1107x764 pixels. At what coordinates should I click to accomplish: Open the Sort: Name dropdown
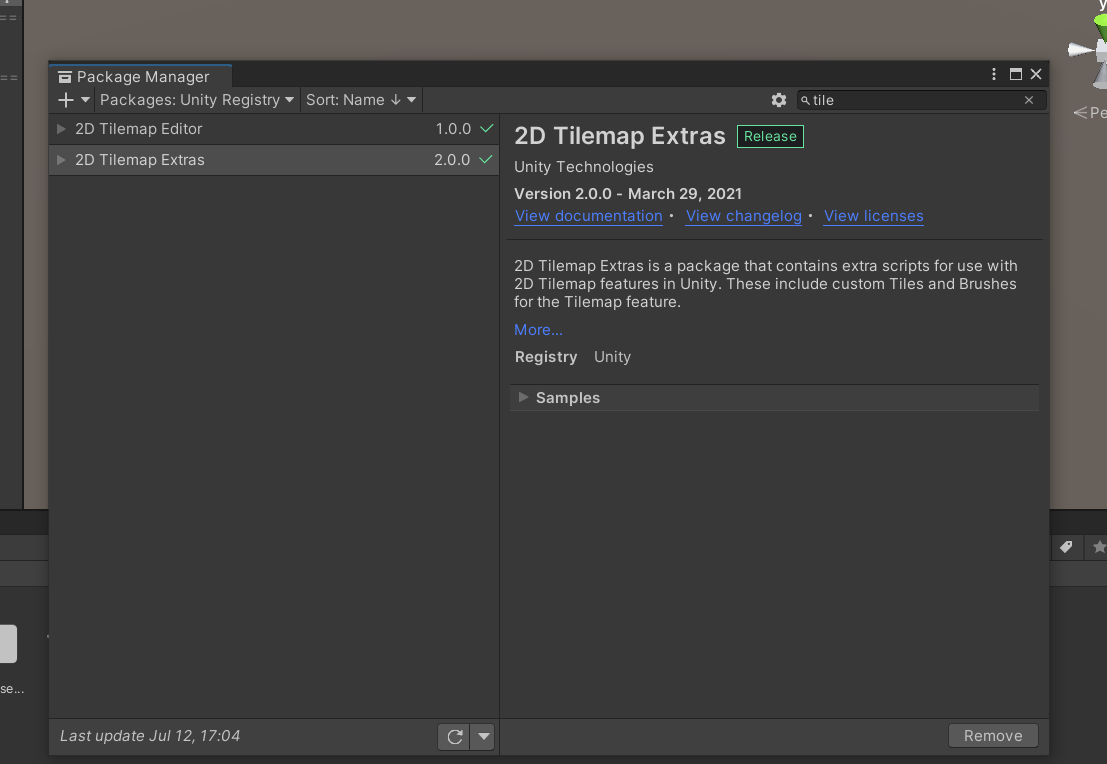[x=361, y=100]
